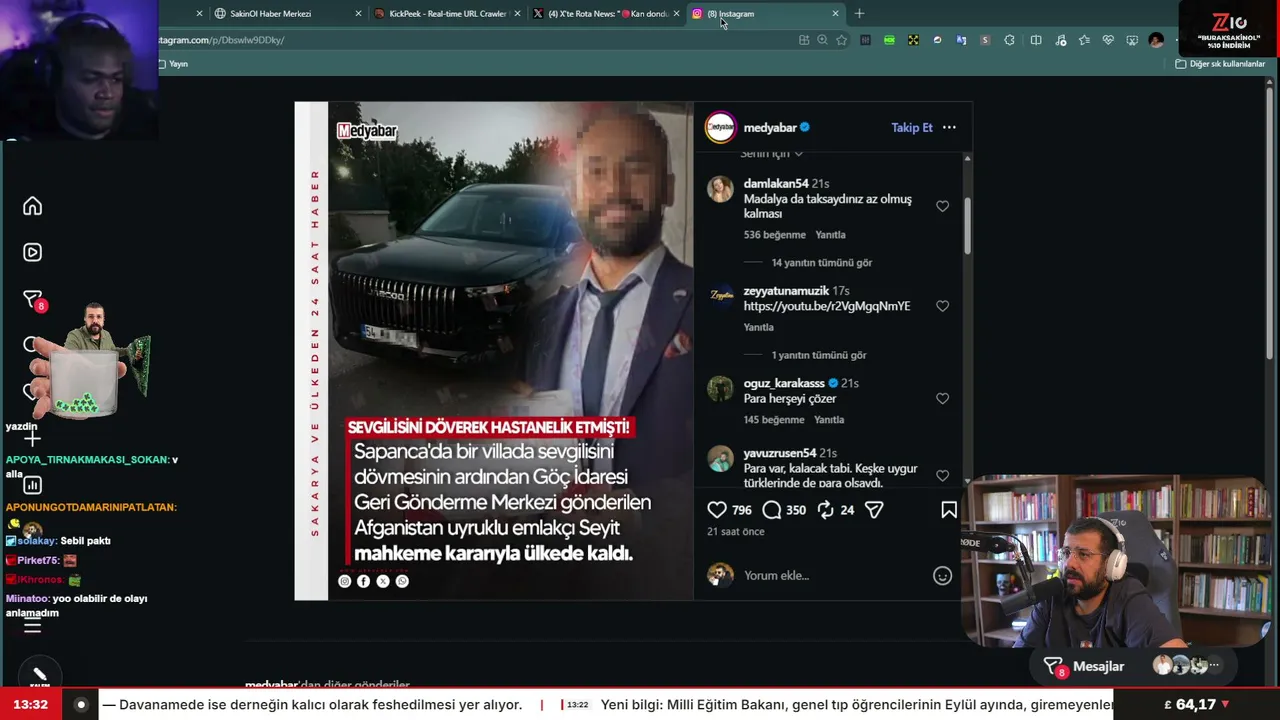This screenshot has height=720, width=1280.
Task: Like yavuzrusen54's comment
Action: click(942, 476)
